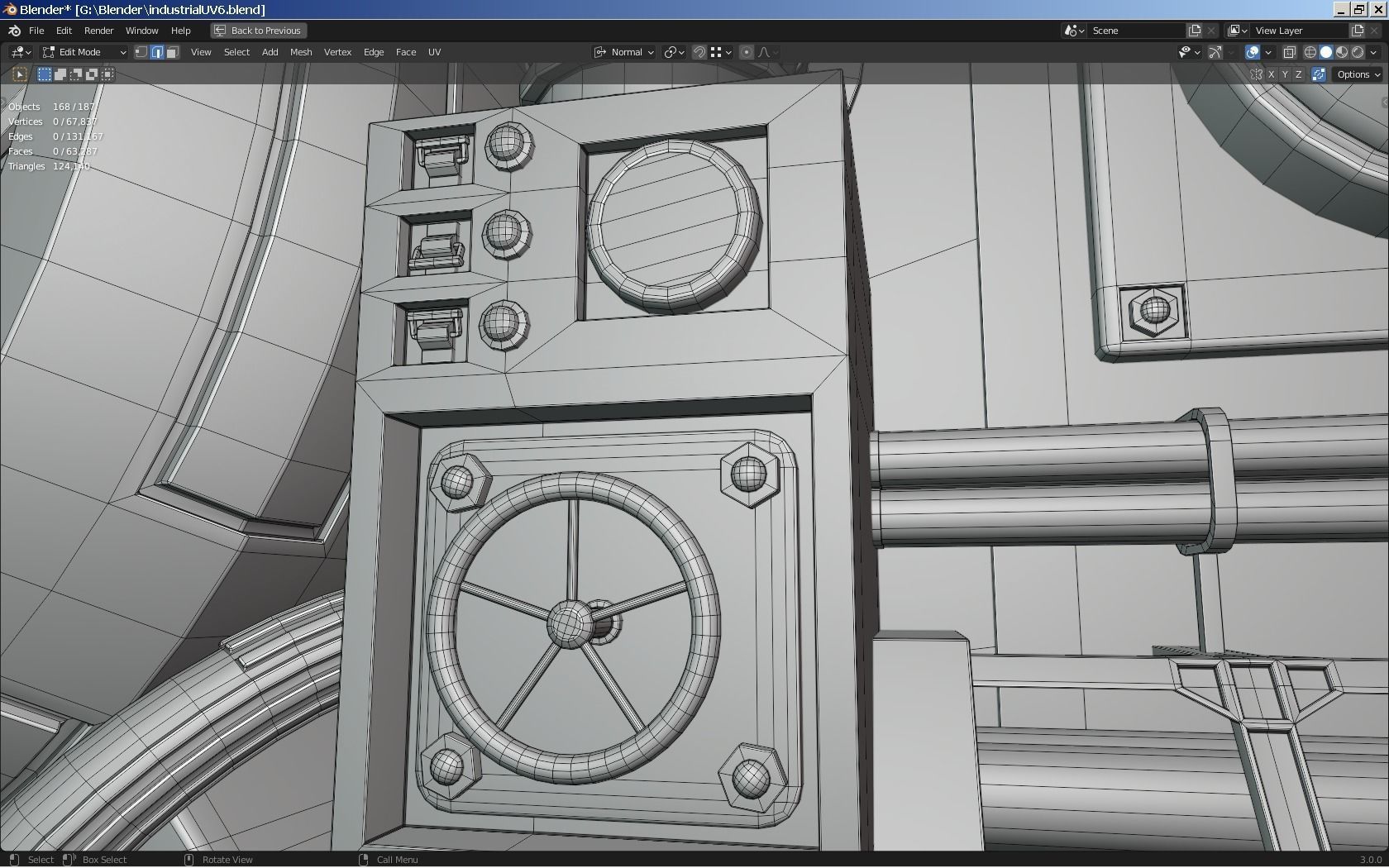
Task: Switch to solid viewport shading
Action: [1326, 52]
